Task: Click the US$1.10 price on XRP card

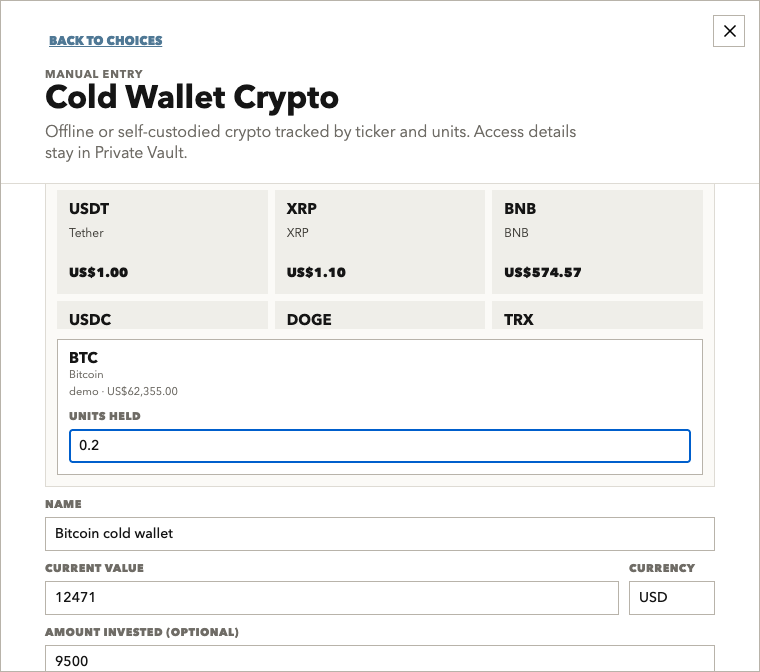Action: pos(316,272)
